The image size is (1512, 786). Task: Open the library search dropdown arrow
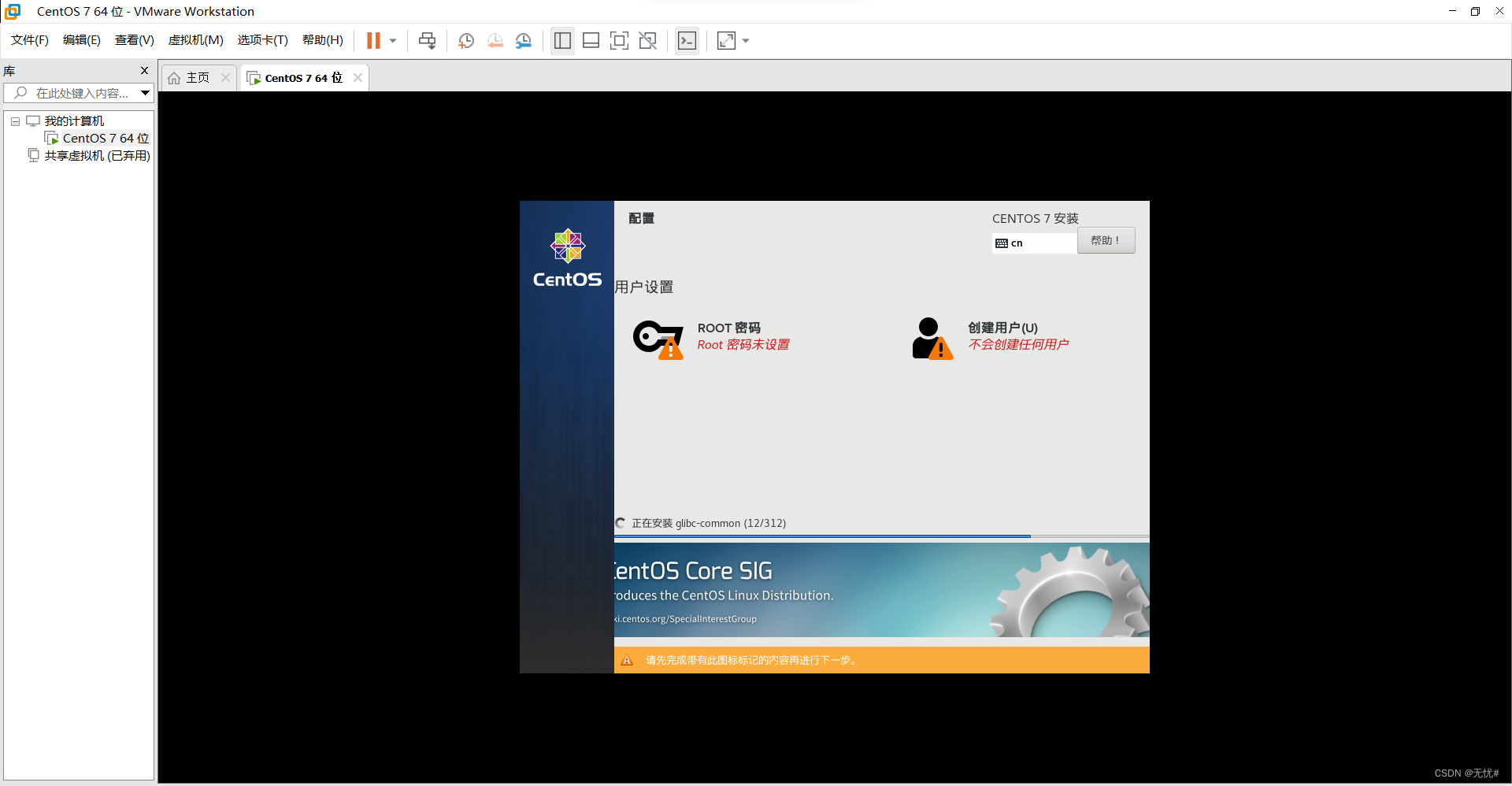coord(145,93)
